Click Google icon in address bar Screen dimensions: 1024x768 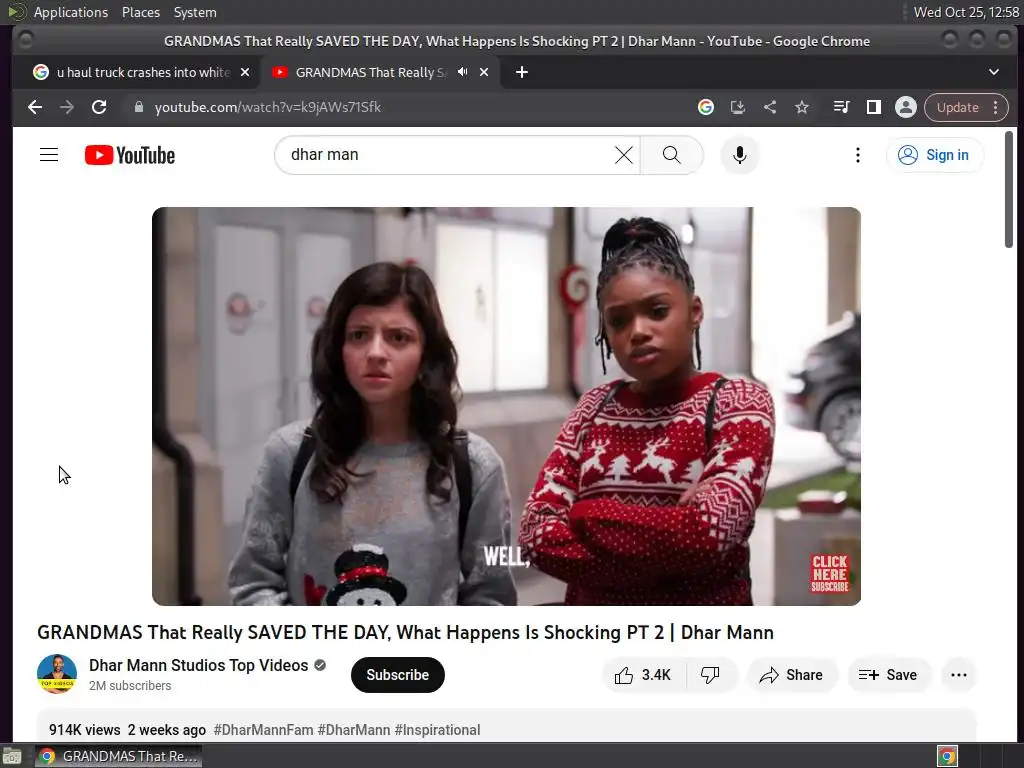tap(705, 107)
